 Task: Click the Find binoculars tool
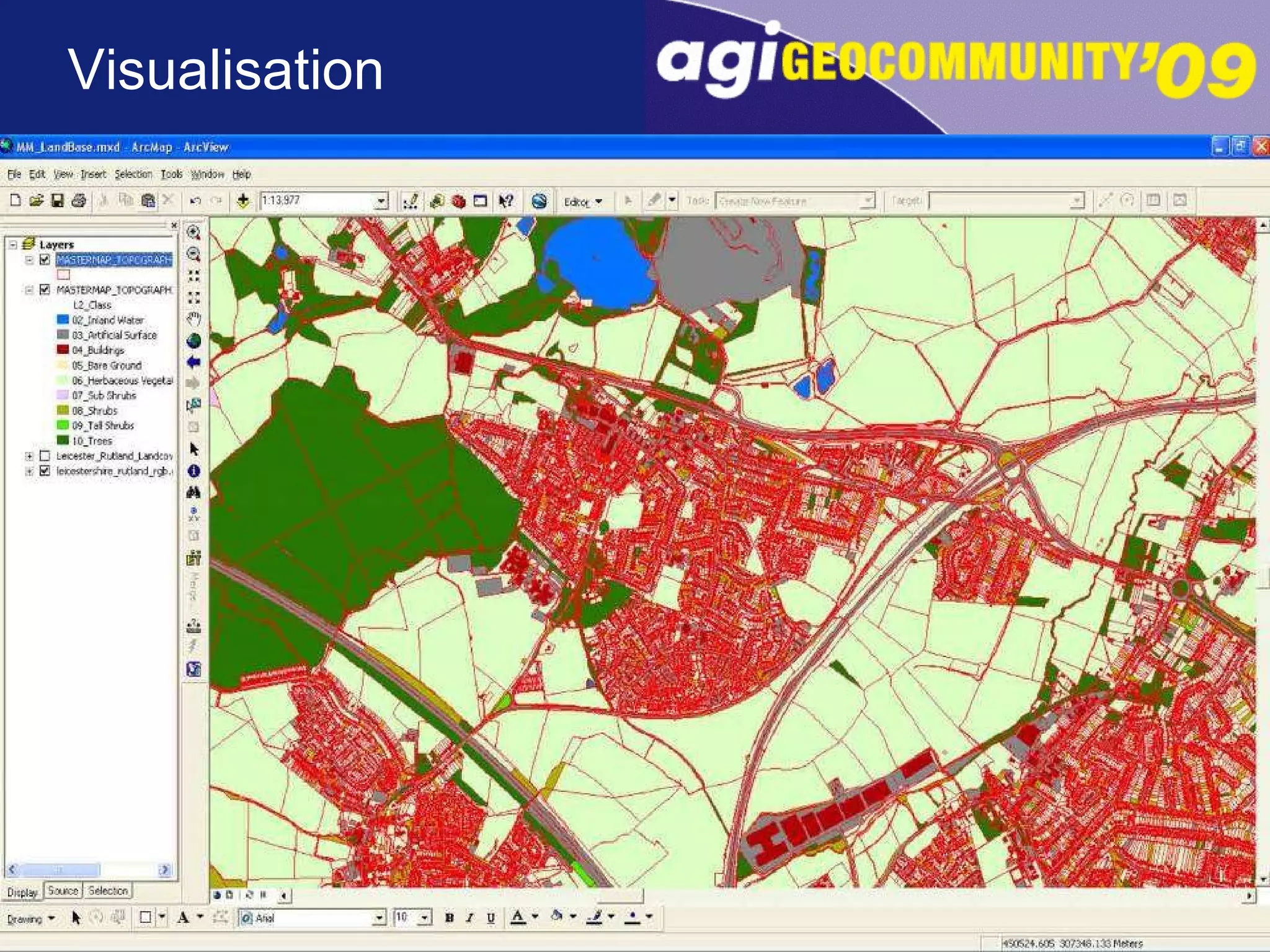[x=193, y=493]
